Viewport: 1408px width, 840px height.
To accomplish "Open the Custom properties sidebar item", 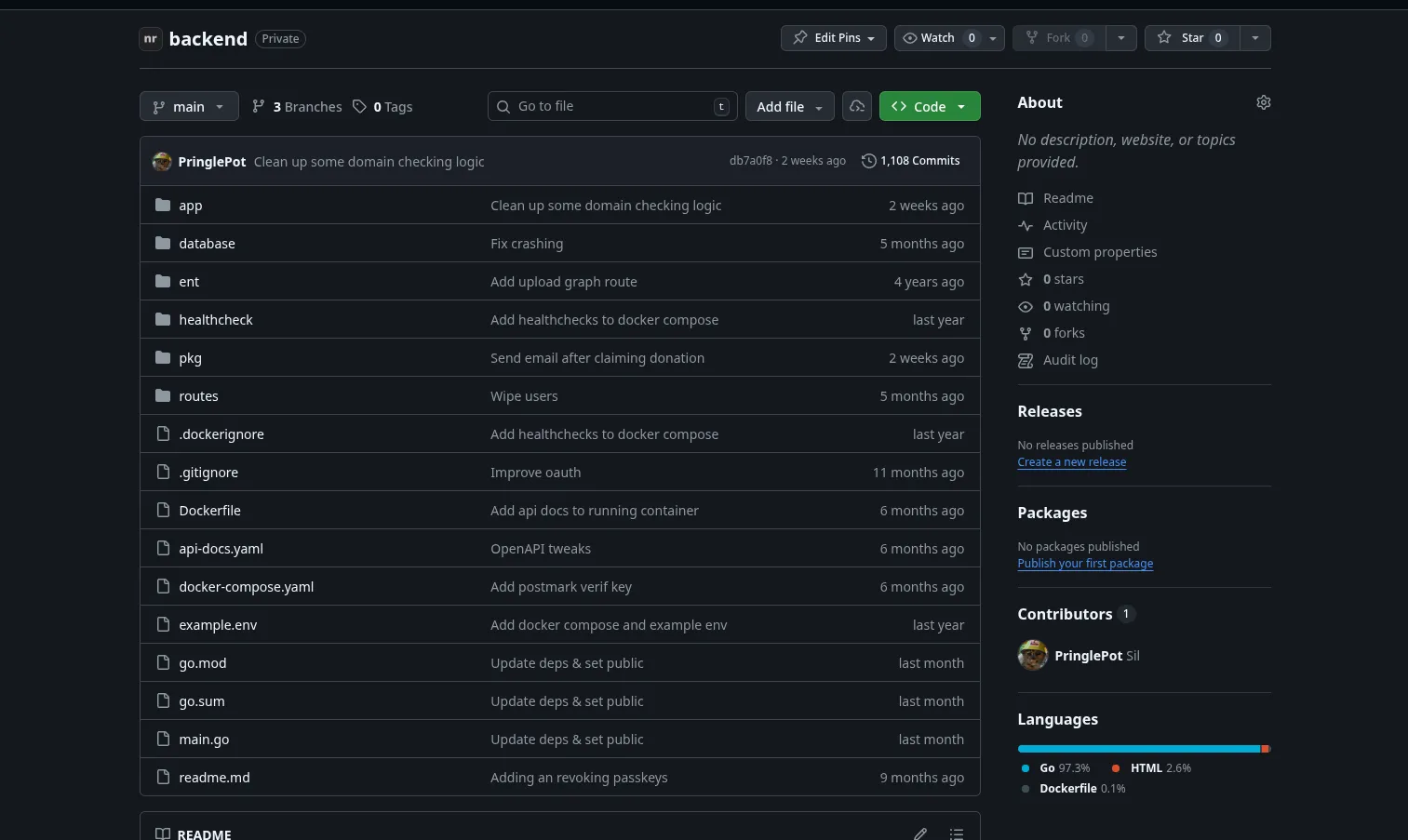I will click(1100, 252).
